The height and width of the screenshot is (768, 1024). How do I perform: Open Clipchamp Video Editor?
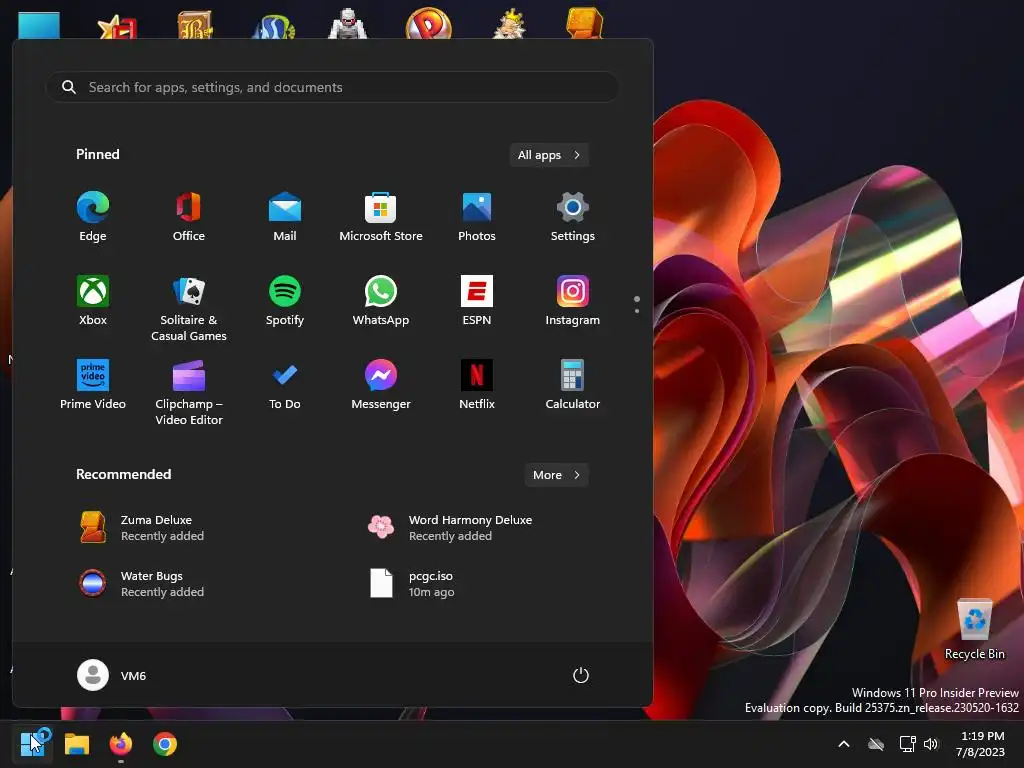[x=189, y=392]
